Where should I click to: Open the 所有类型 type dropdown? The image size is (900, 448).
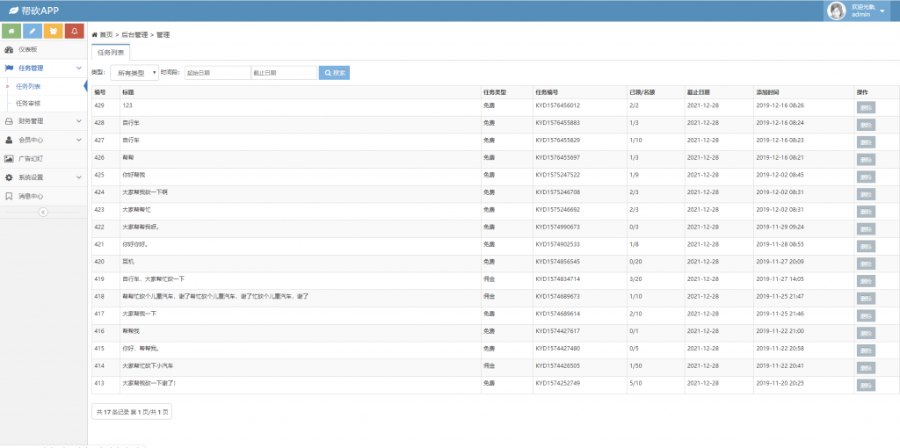coord(134,73)
